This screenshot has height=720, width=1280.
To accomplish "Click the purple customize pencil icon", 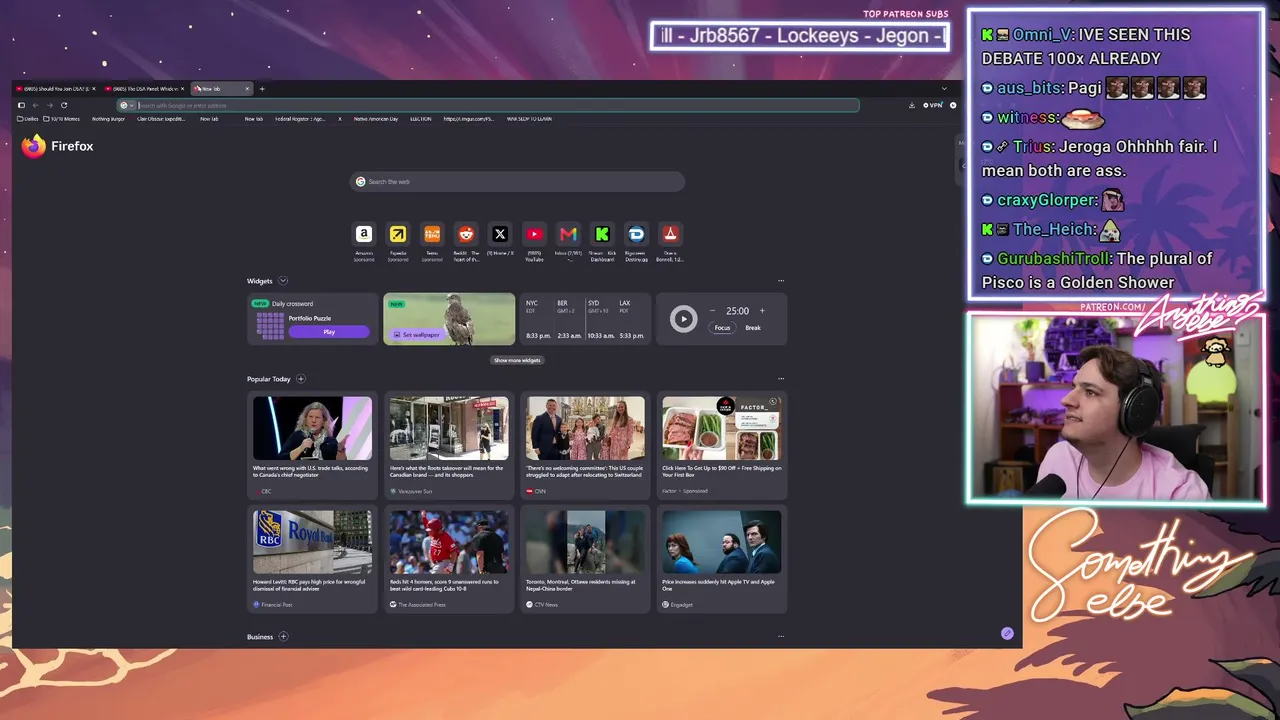I will click(x=1007, y=633).
